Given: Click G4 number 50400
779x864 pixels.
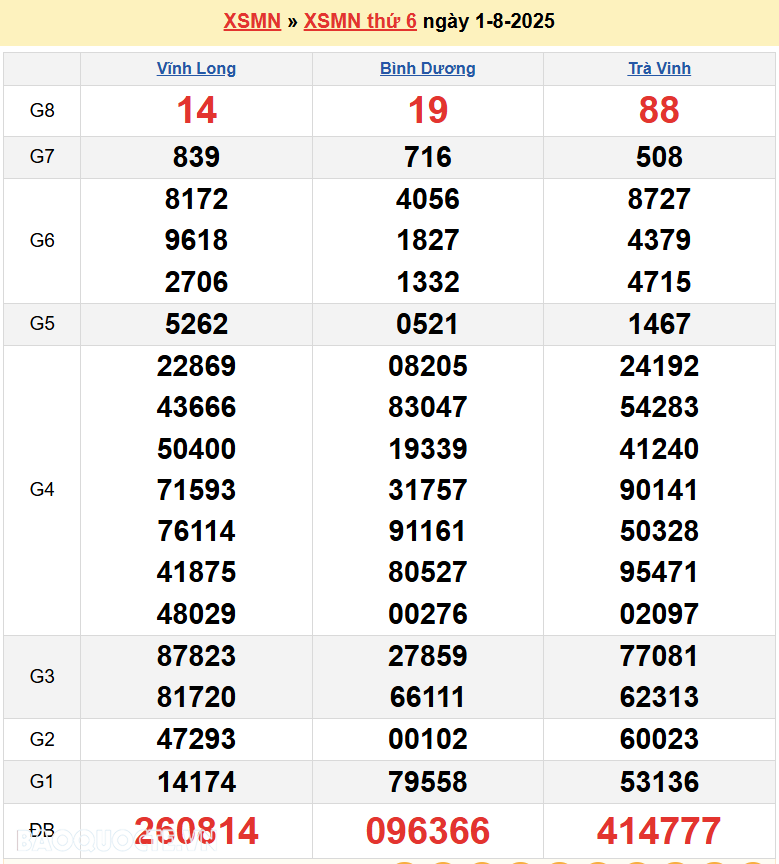Looking at the screenshot, I should pyautogui.click(x=196, y=449).
